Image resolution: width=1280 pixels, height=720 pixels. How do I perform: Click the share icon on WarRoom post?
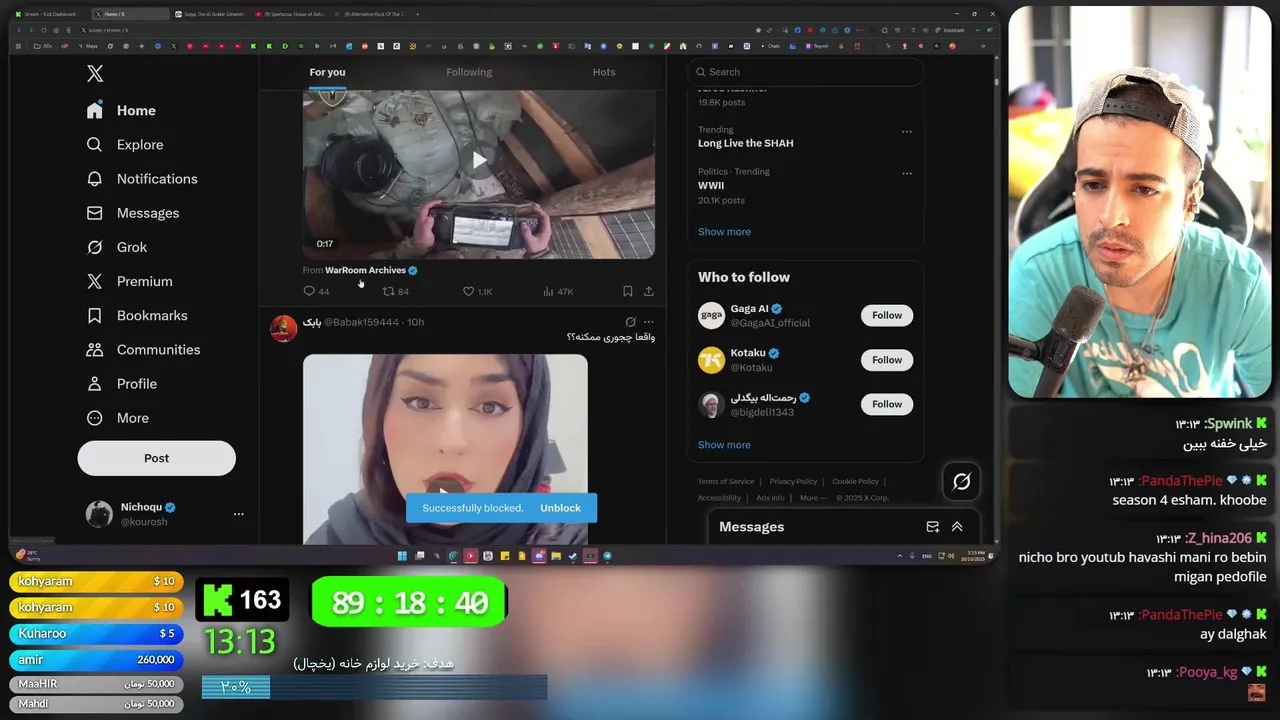pyautogui.click(x=648, y=291)
